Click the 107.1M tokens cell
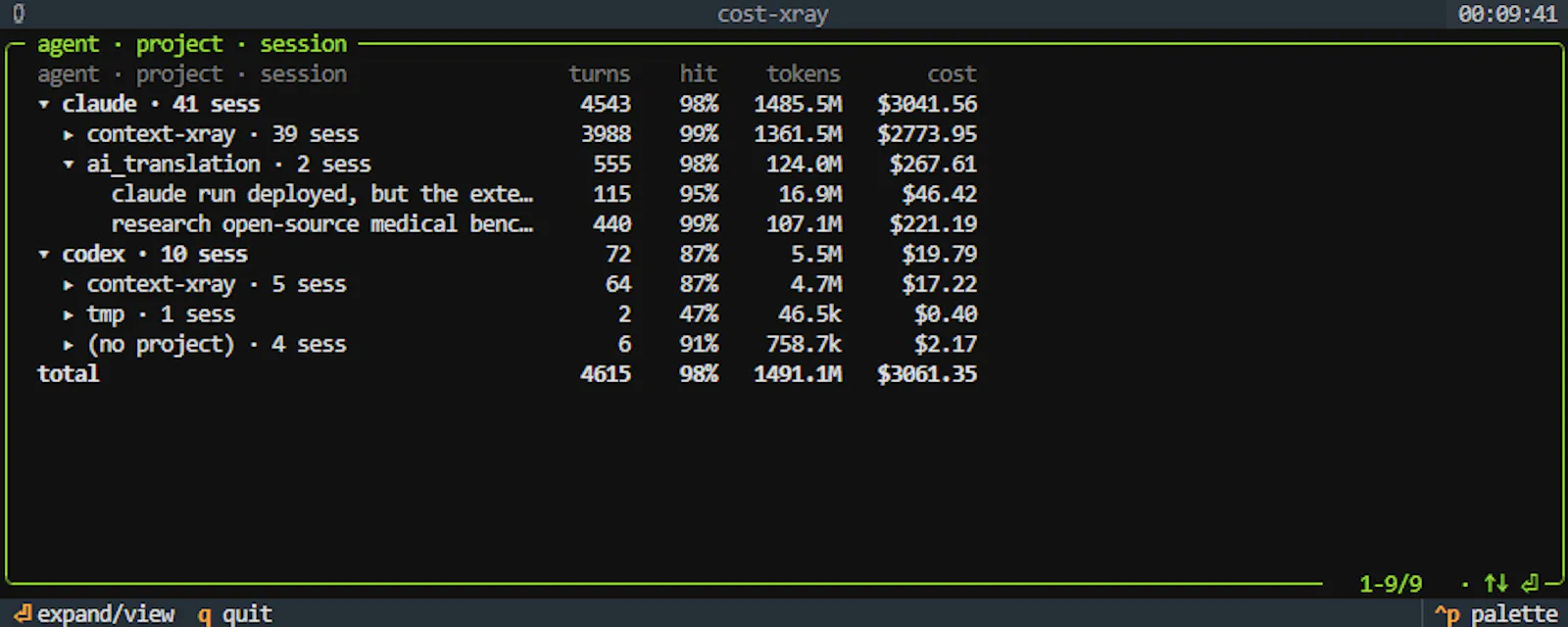 (804, 224)
